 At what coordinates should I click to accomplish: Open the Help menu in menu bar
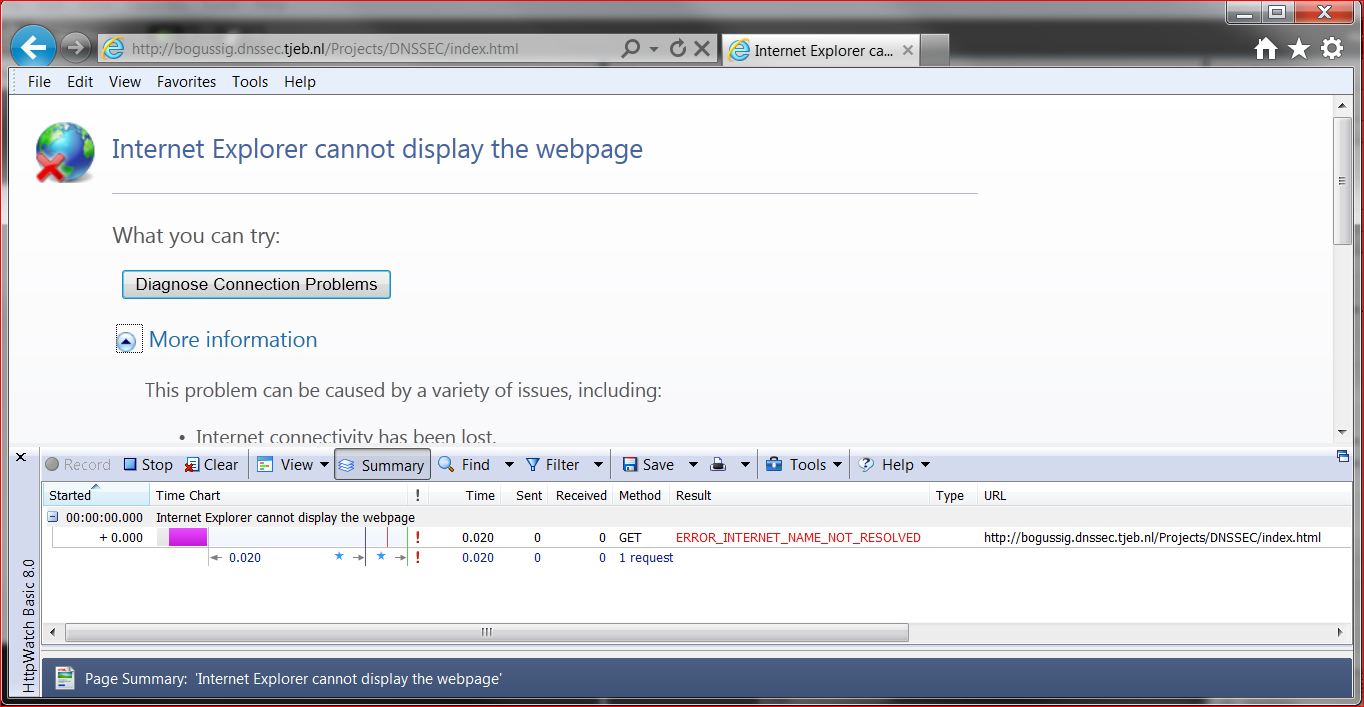coord(300,82)
